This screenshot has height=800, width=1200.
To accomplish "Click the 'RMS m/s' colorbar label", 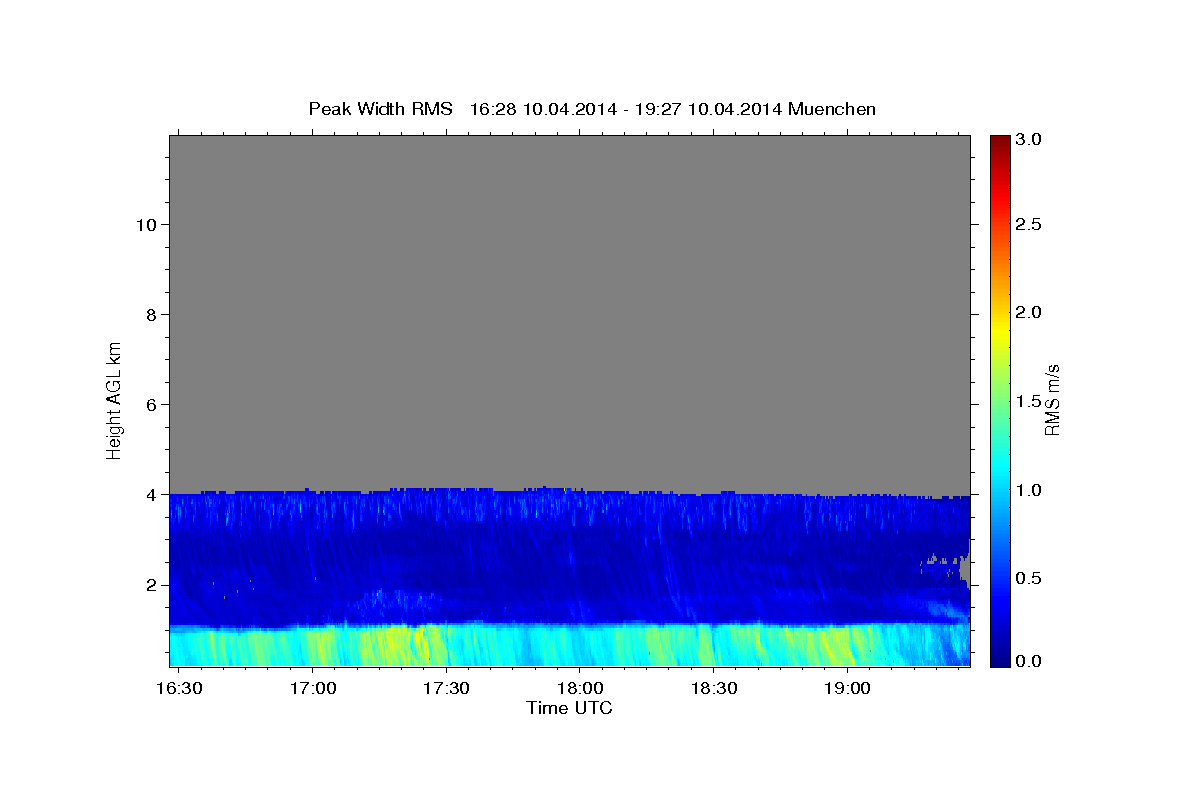I will [x=1052, y=399].
